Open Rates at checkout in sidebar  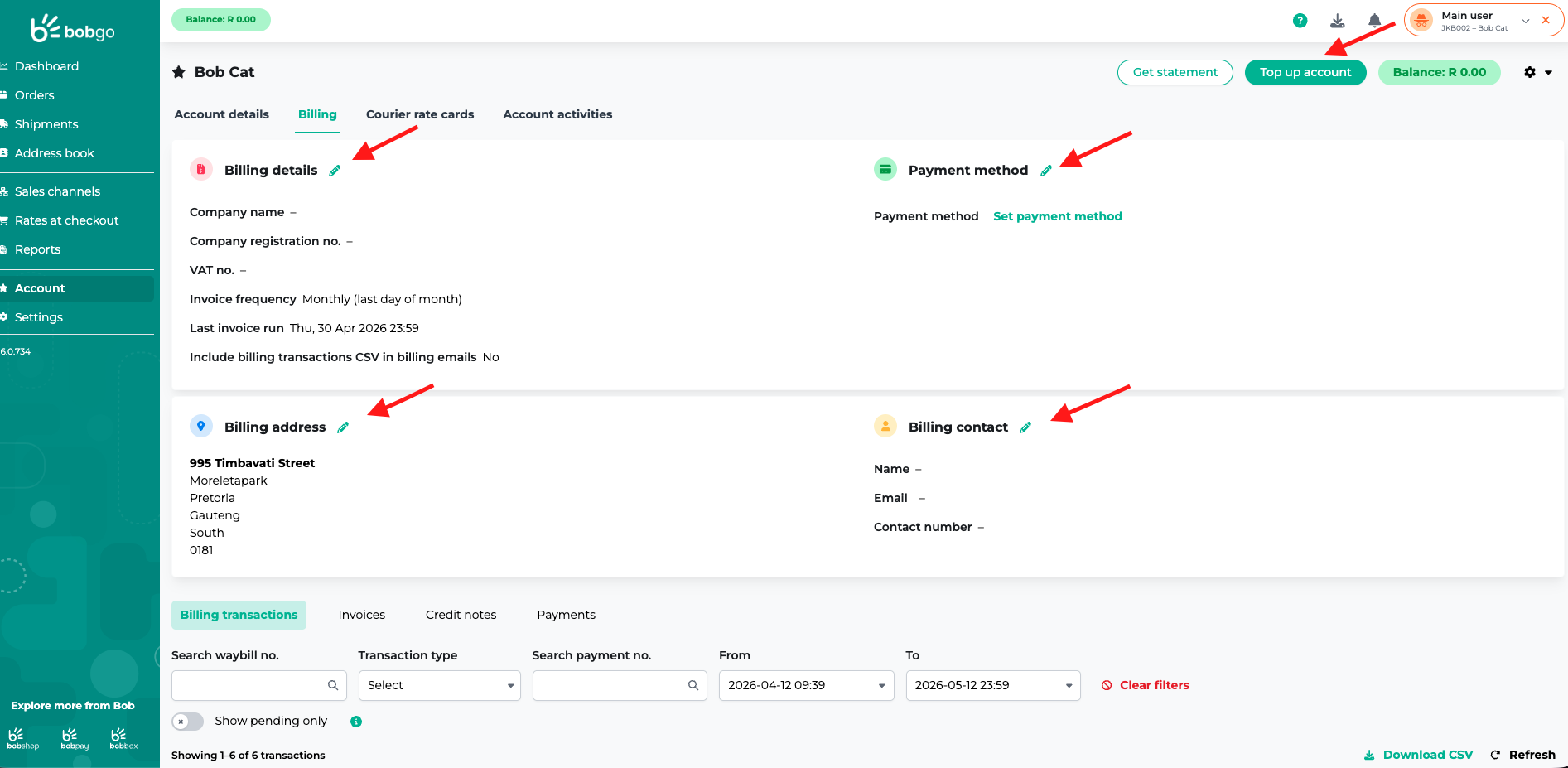coord(67,220)
